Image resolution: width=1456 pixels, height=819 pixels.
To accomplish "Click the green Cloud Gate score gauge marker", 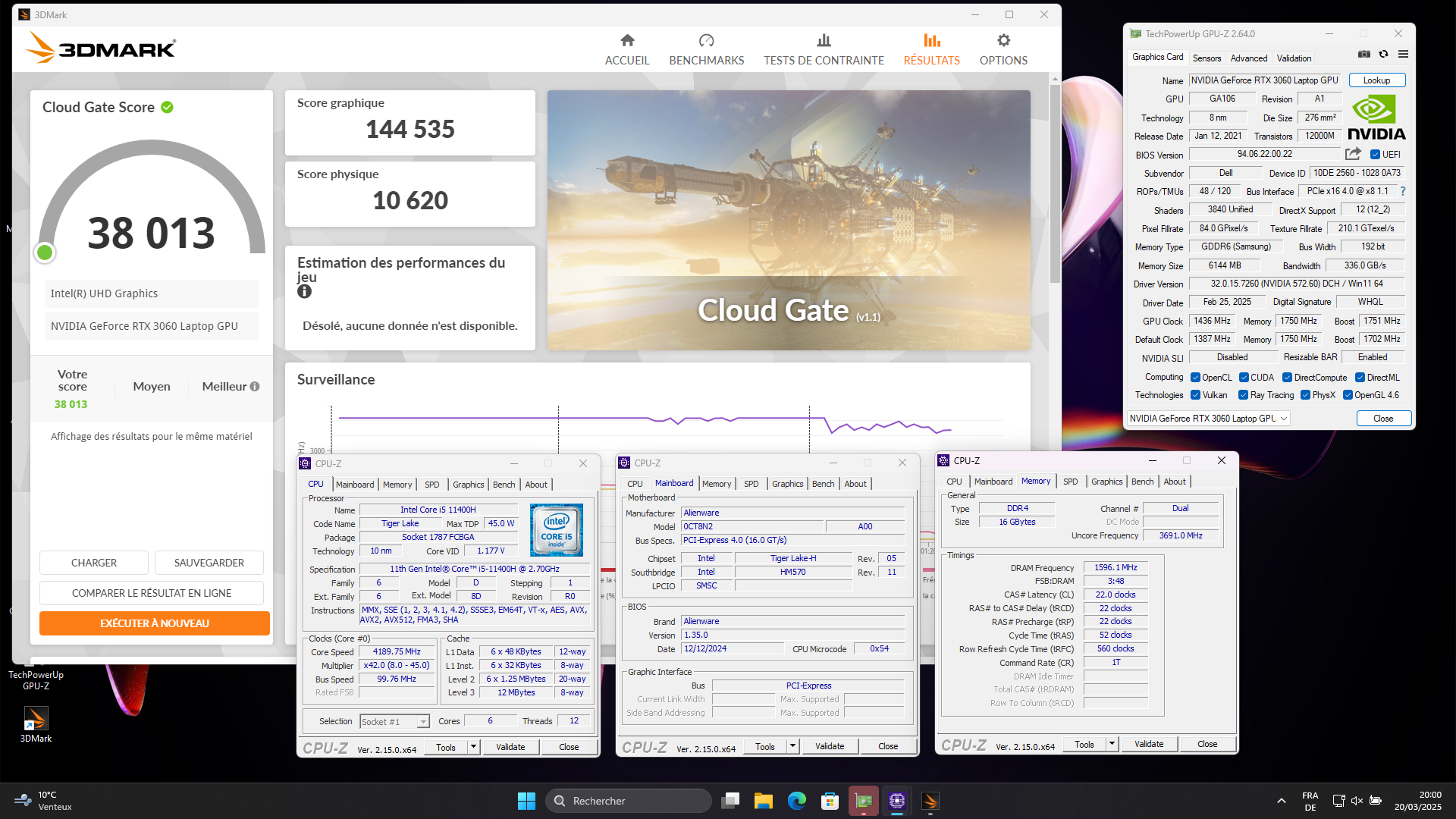I will 45,253.
